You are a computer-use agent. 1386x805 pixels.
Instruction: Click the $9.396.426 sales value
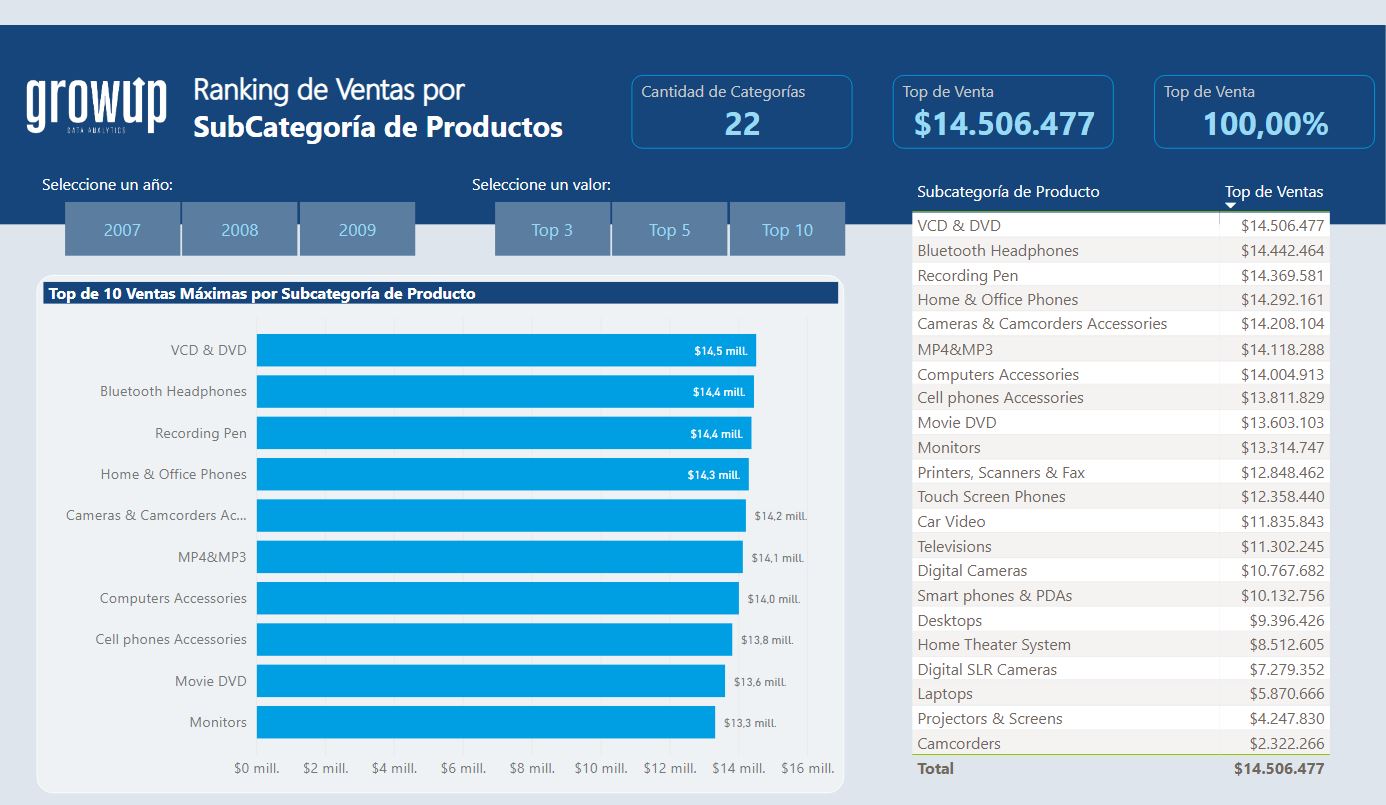pos(1287,620)
